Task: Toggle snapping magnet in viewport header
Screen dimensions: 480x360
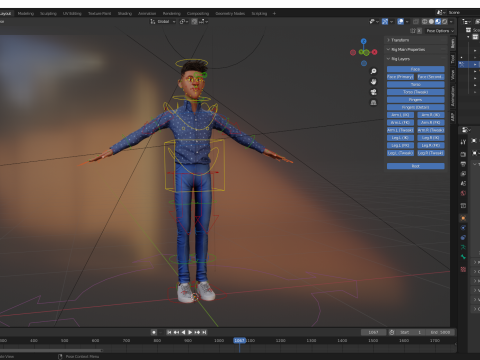Action: click(194, 22)
